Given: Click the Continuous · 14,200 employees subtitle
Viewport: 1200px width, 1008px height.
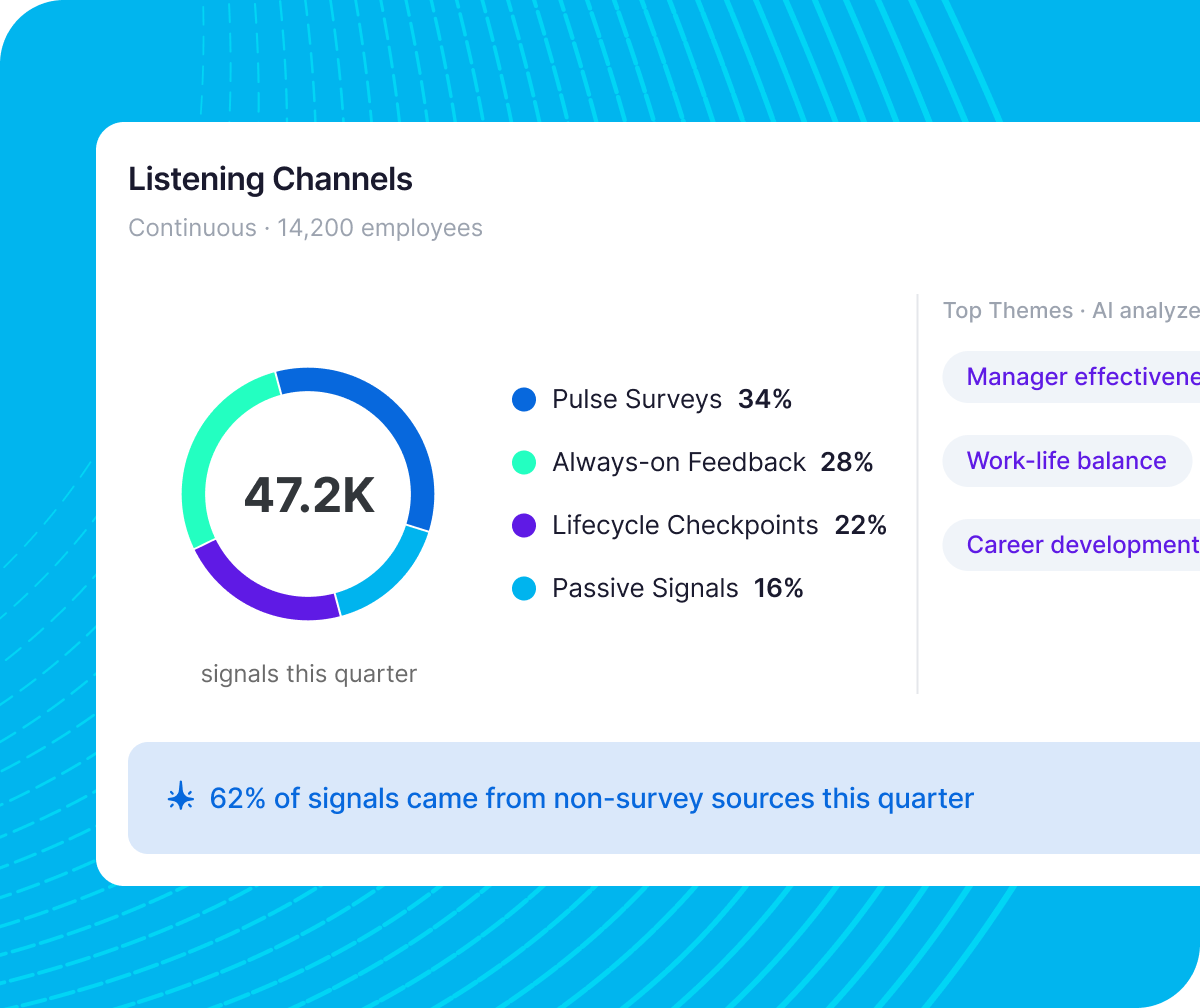Looking at the screenshot, I should 305,228.
